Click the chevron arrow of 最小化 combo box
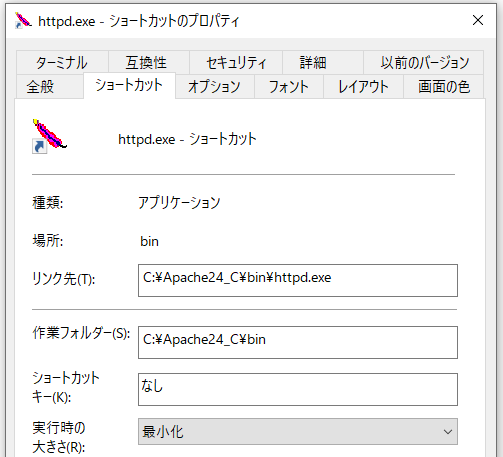The image size is (503, 457). pyautogui.click(x=448, y=432)
